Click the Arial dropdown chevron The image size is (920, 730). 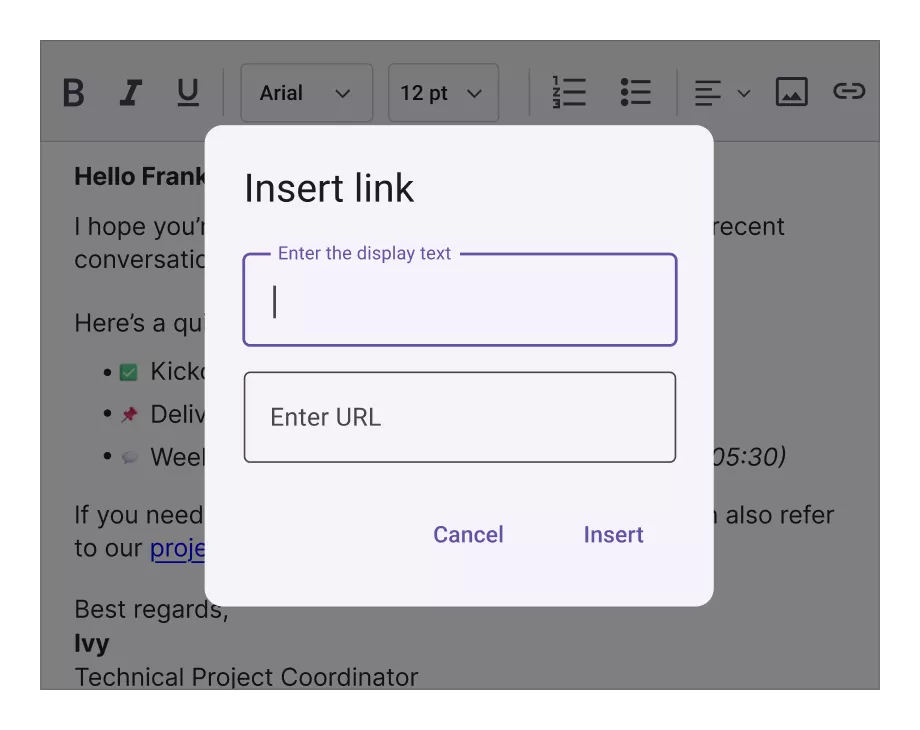(x=341, y=92)
